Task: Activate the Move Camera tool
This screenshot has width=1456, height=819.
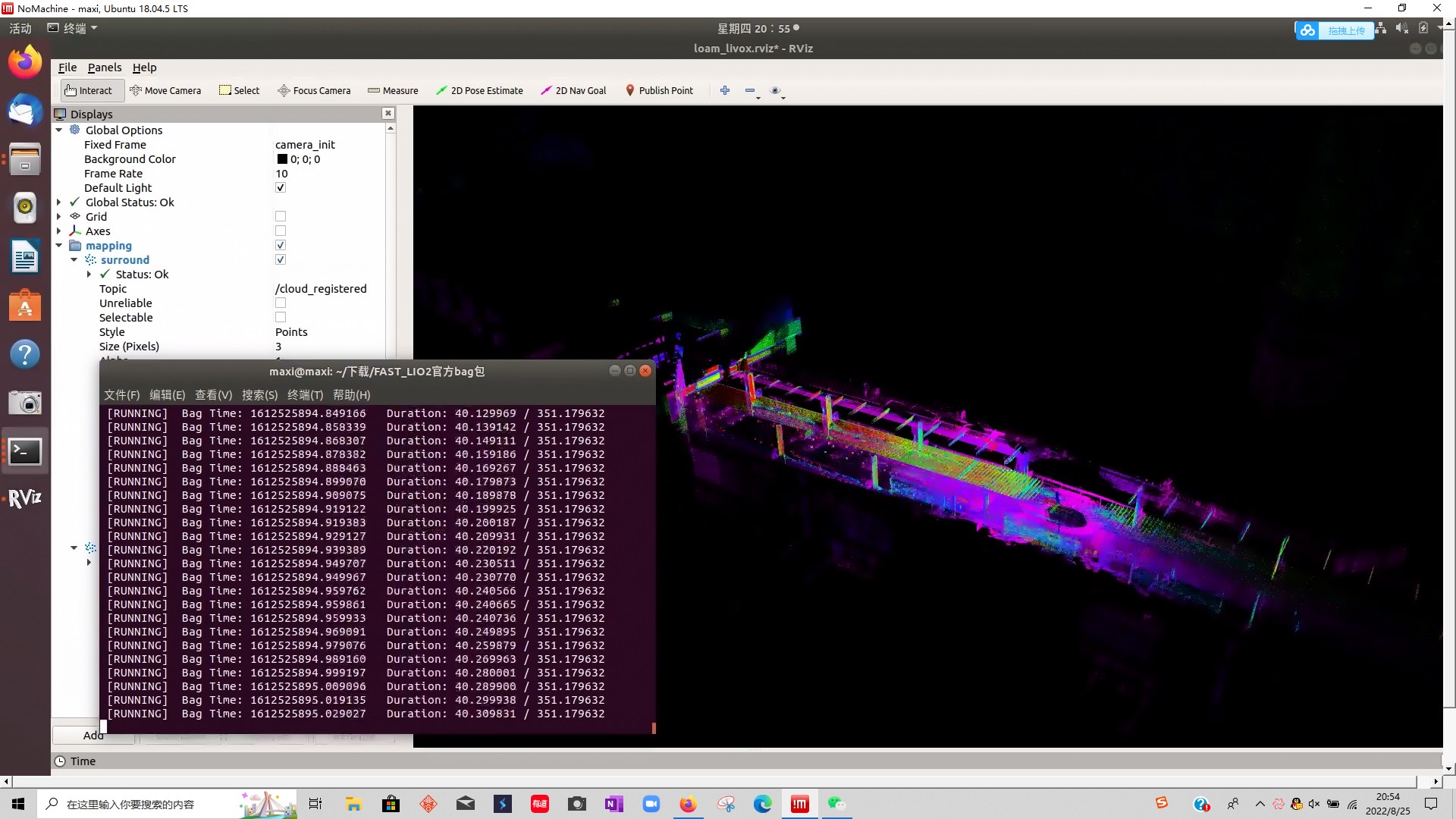Action: [165, 90]
